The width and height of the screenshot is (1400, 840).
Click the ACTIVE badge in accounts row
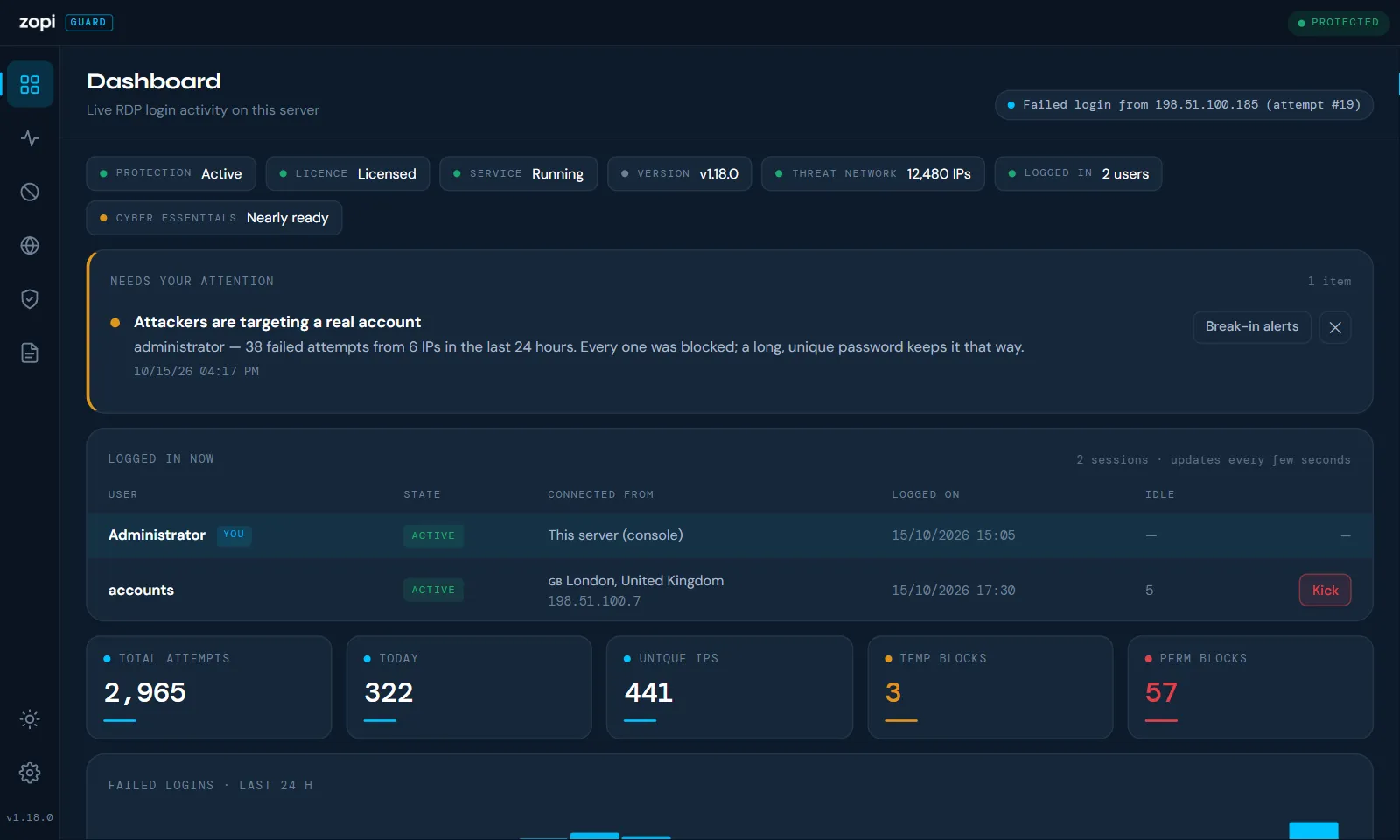(x=433, y=590)
